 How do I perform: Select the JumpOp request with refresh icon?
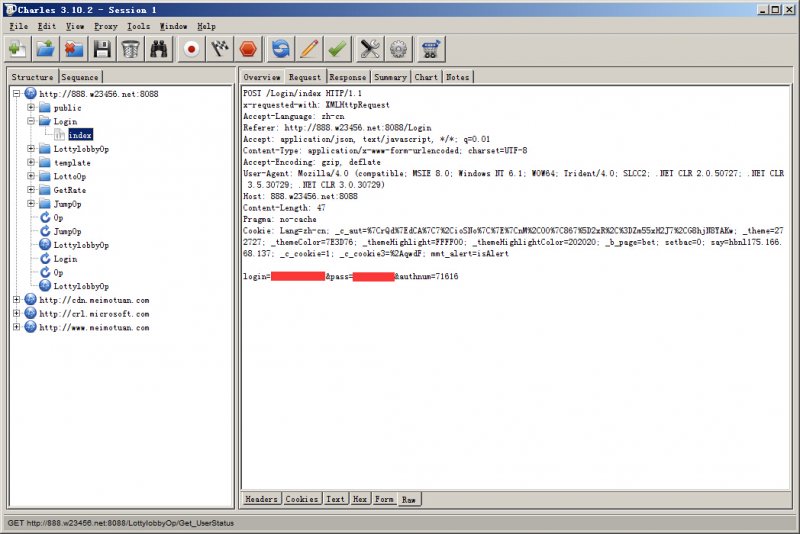coord(67,232)
